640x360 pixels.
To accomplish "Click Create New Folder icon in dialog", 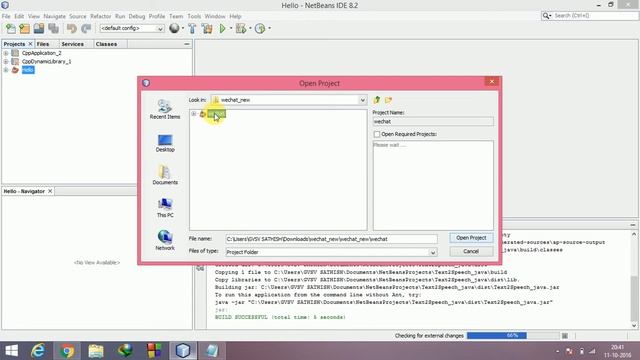I will coord(388,100).
